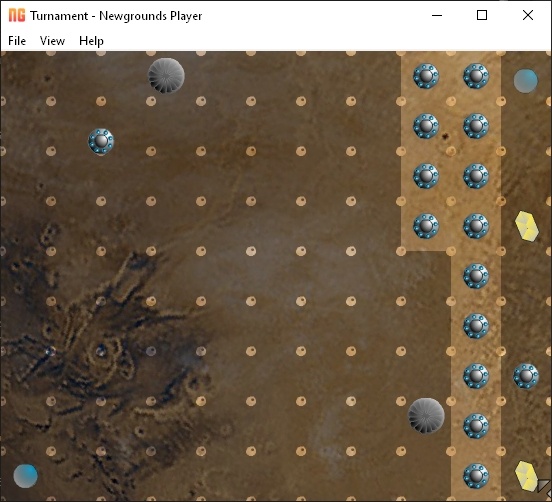The height and width of the screenshot is (502, 552).
Task: Select the bottommost turret in the sand strip
Action: 476,476
